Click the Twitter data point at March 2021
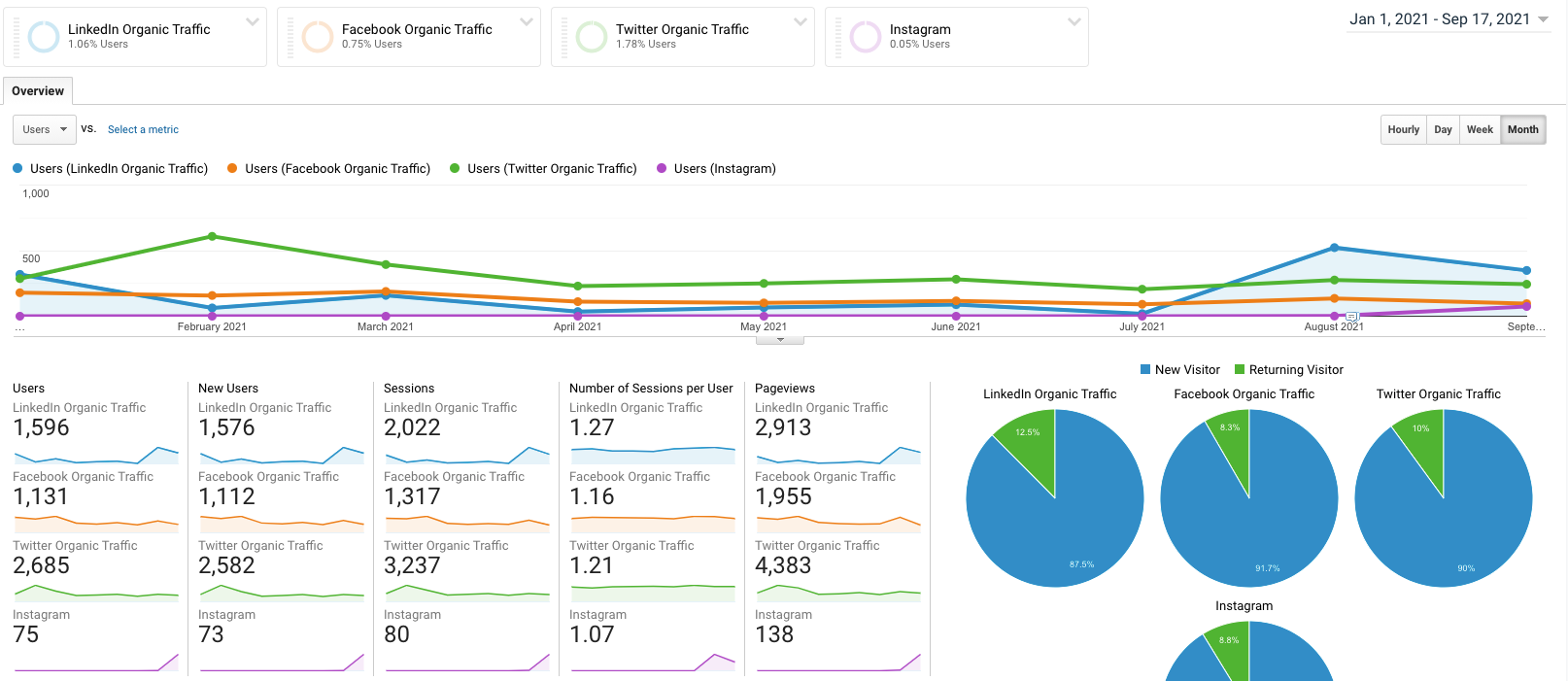The width and height of the screenshot is (1568, 681). pos(386,264)
